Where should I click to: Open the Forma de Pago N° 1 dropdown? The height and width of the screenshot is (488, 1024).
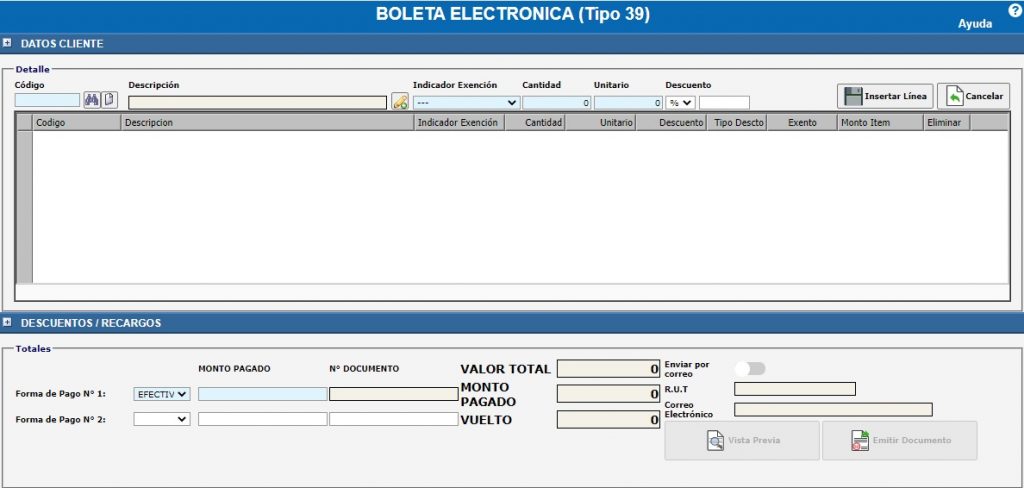(x=162, y=394)
